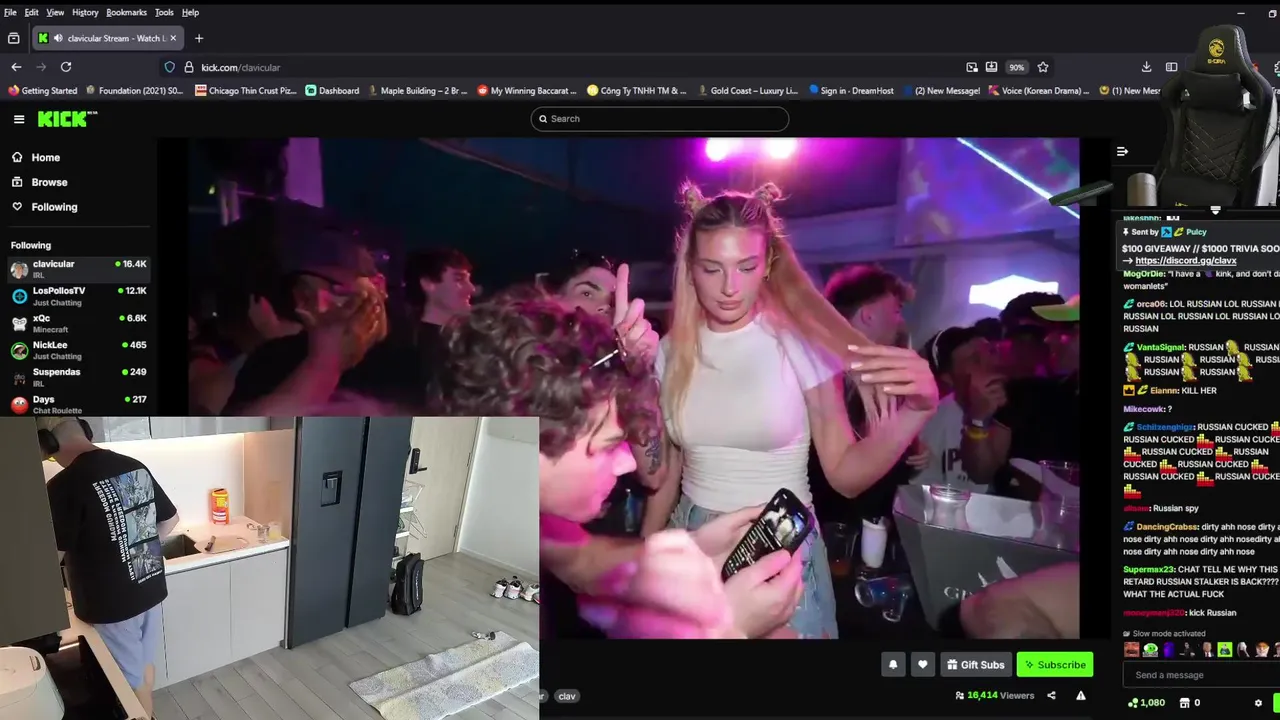
Task: Click the Firefox back arrow
Action: (16, 67)
